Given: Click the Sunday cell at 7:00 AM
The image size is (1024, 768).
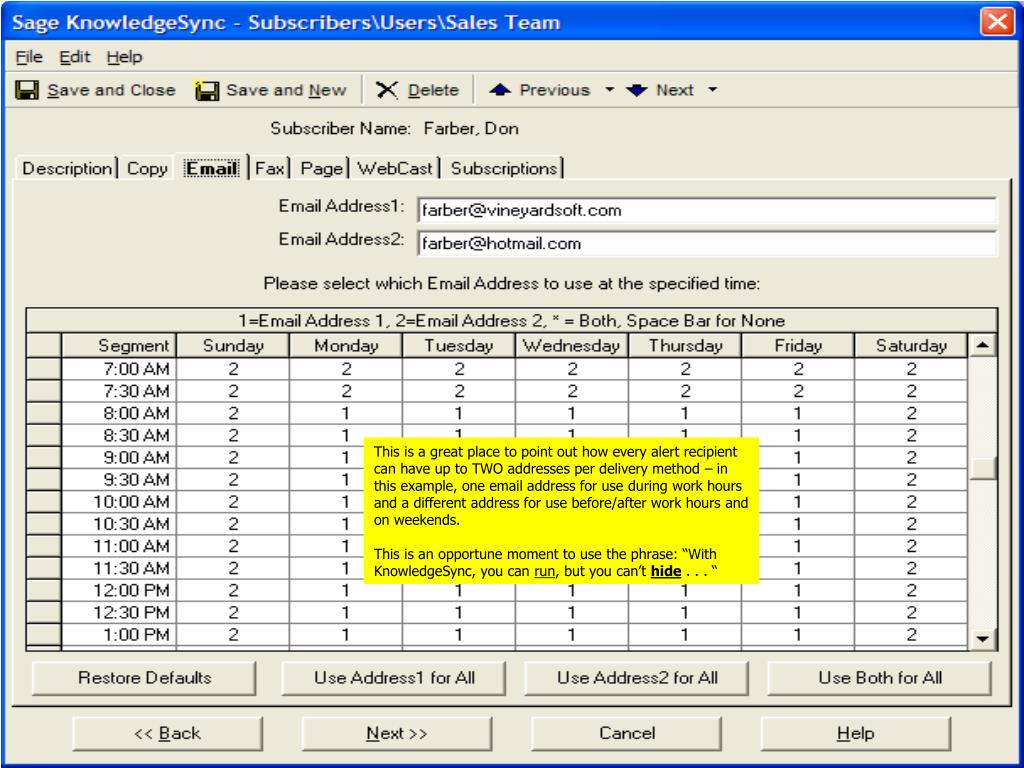Looking at the screenshot, I should [233, 369].
